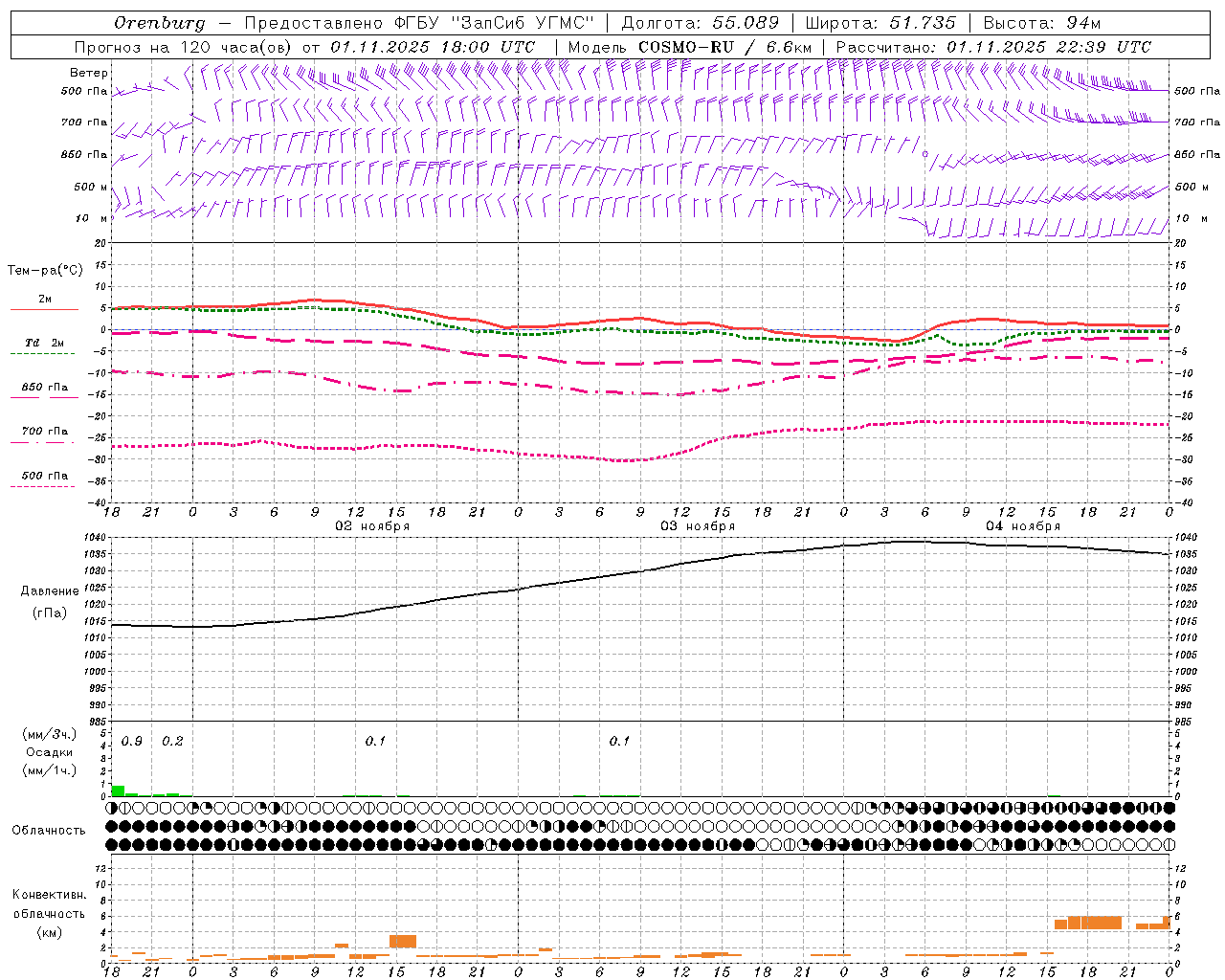Click the '500 м' wind level label on left
Screen dimensions: 1225x980
[x=92, y=187]
